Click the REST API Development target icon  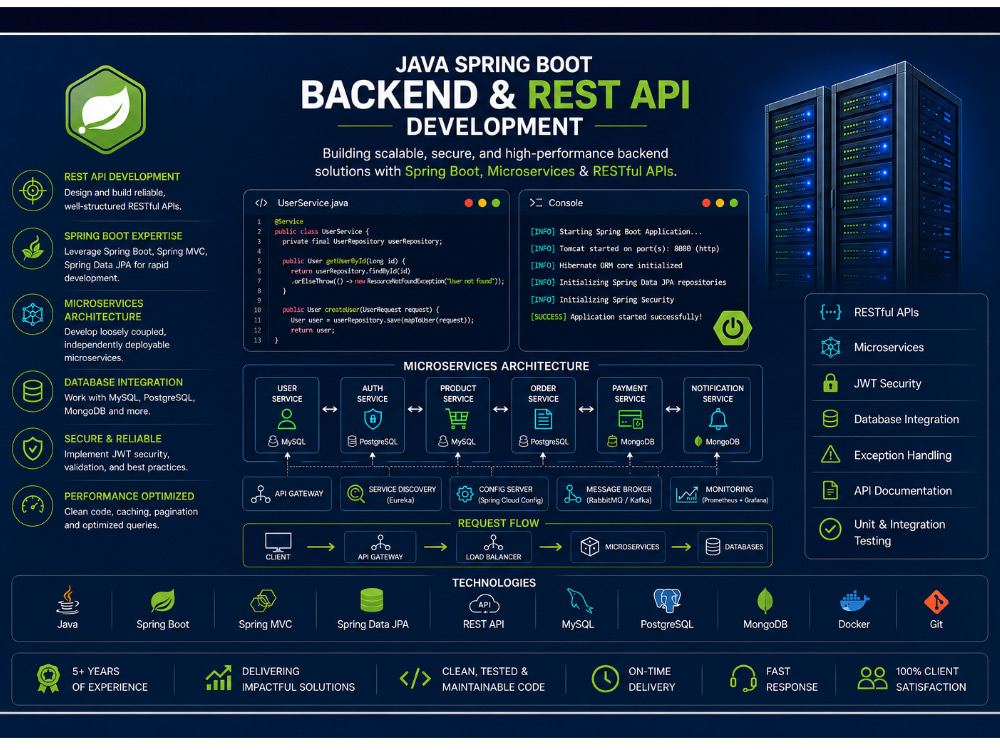pos(33,190)
